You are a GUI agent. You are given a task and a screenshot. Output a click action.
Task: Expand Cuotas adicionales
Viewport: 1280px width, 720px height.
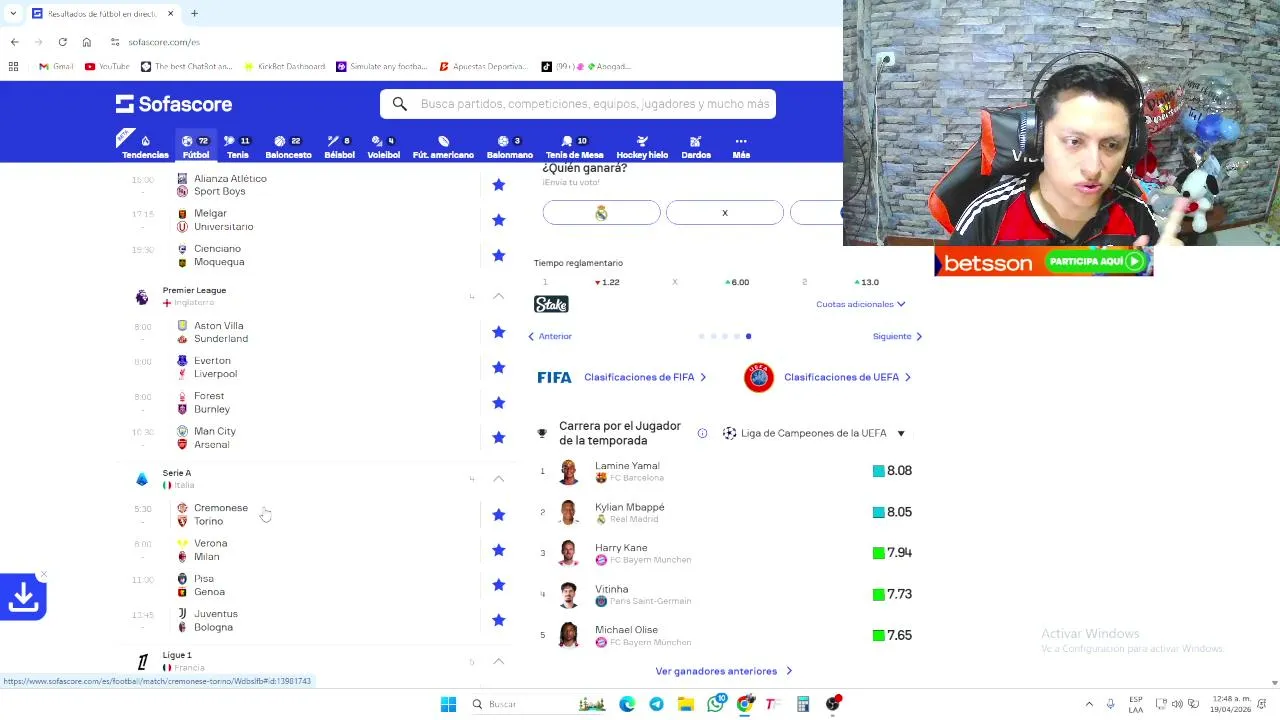click(x=860, y=304)
